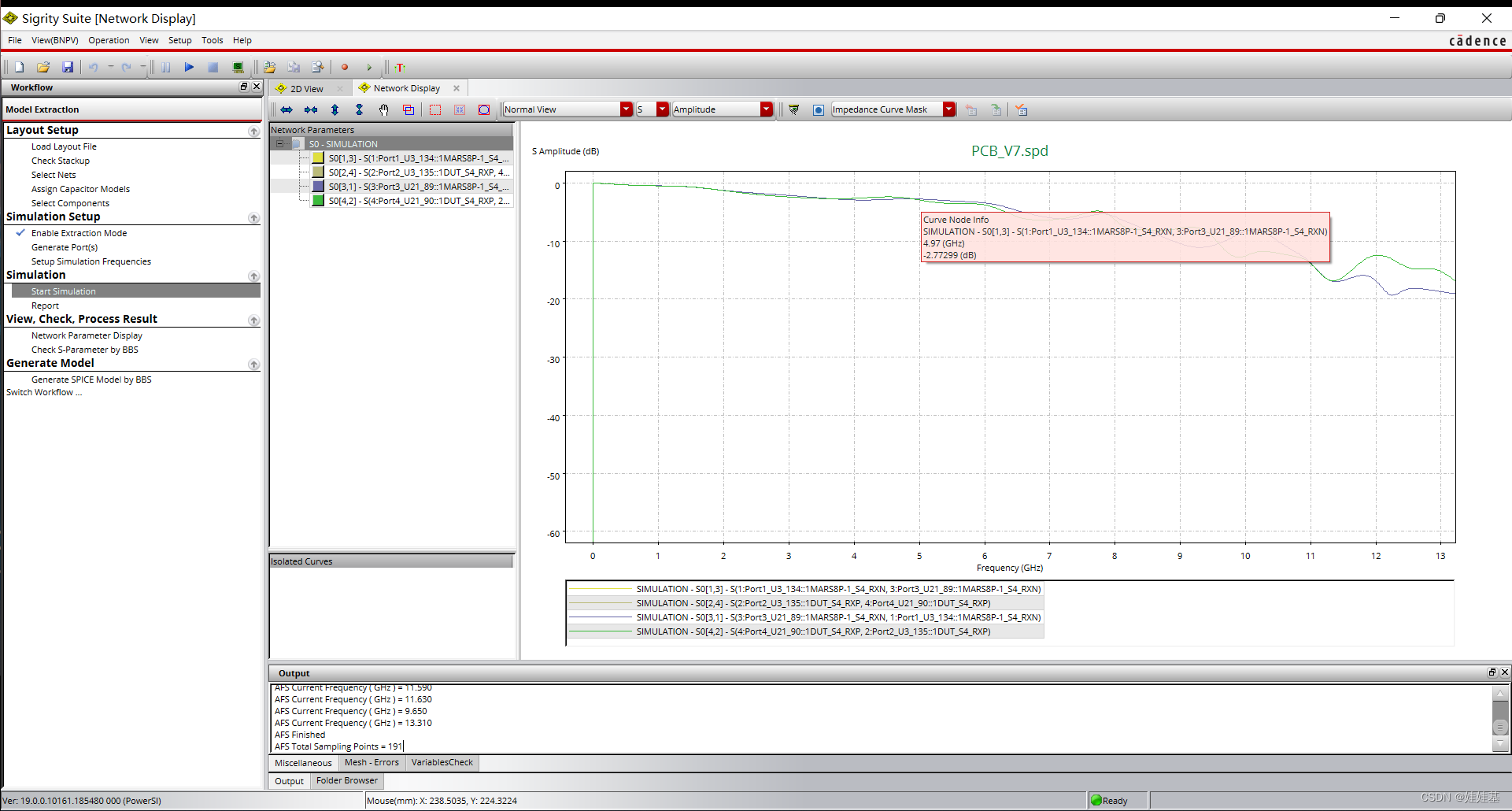Click the overlapping red-blue rectangles icon
The height and width of the screenshot is (811, 1512).
coord(408,110)
